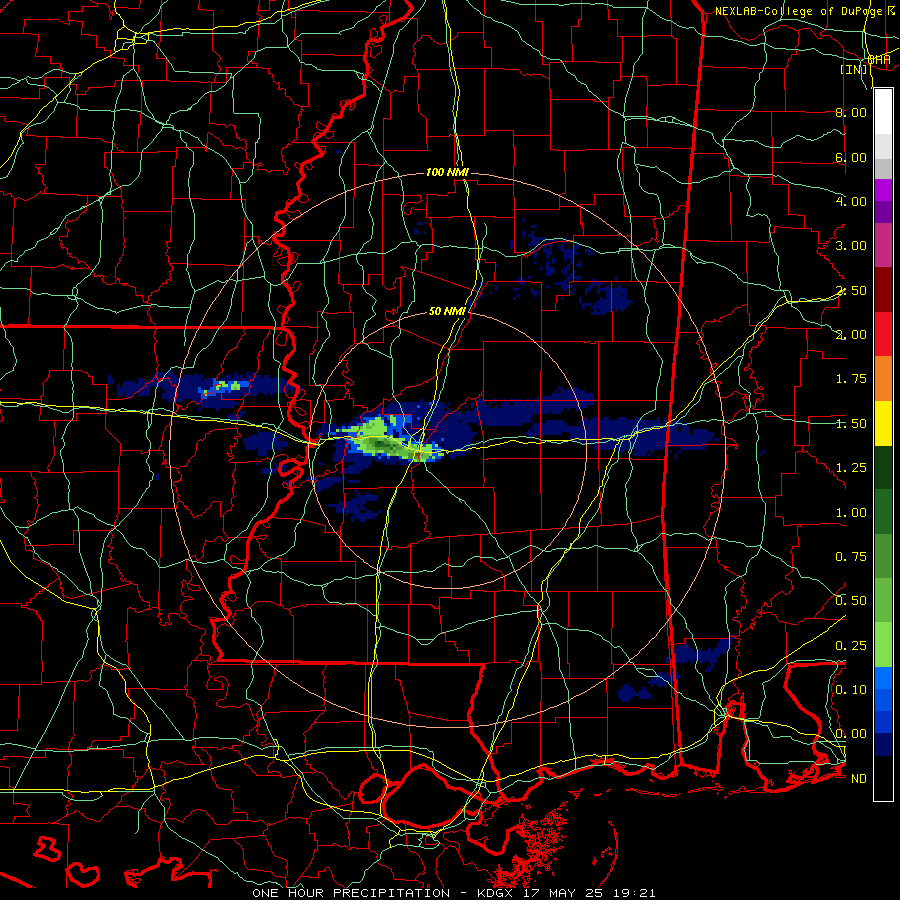Click the 1.00 legend value
This screenshot has height=900, width=900.
pyautogui.click(x=851, y=513)
